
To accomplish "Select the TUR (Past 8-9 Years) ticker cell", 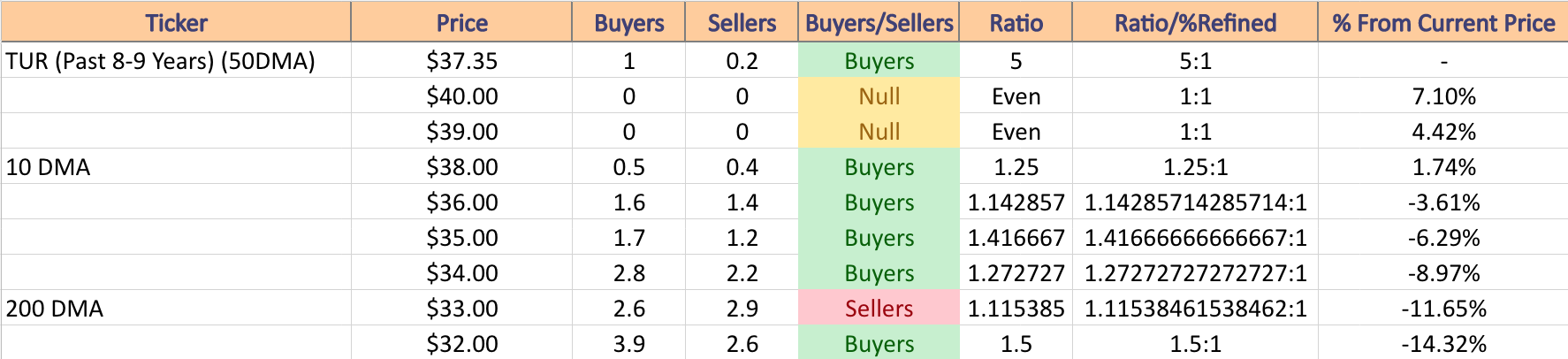I will pos(176,61).
